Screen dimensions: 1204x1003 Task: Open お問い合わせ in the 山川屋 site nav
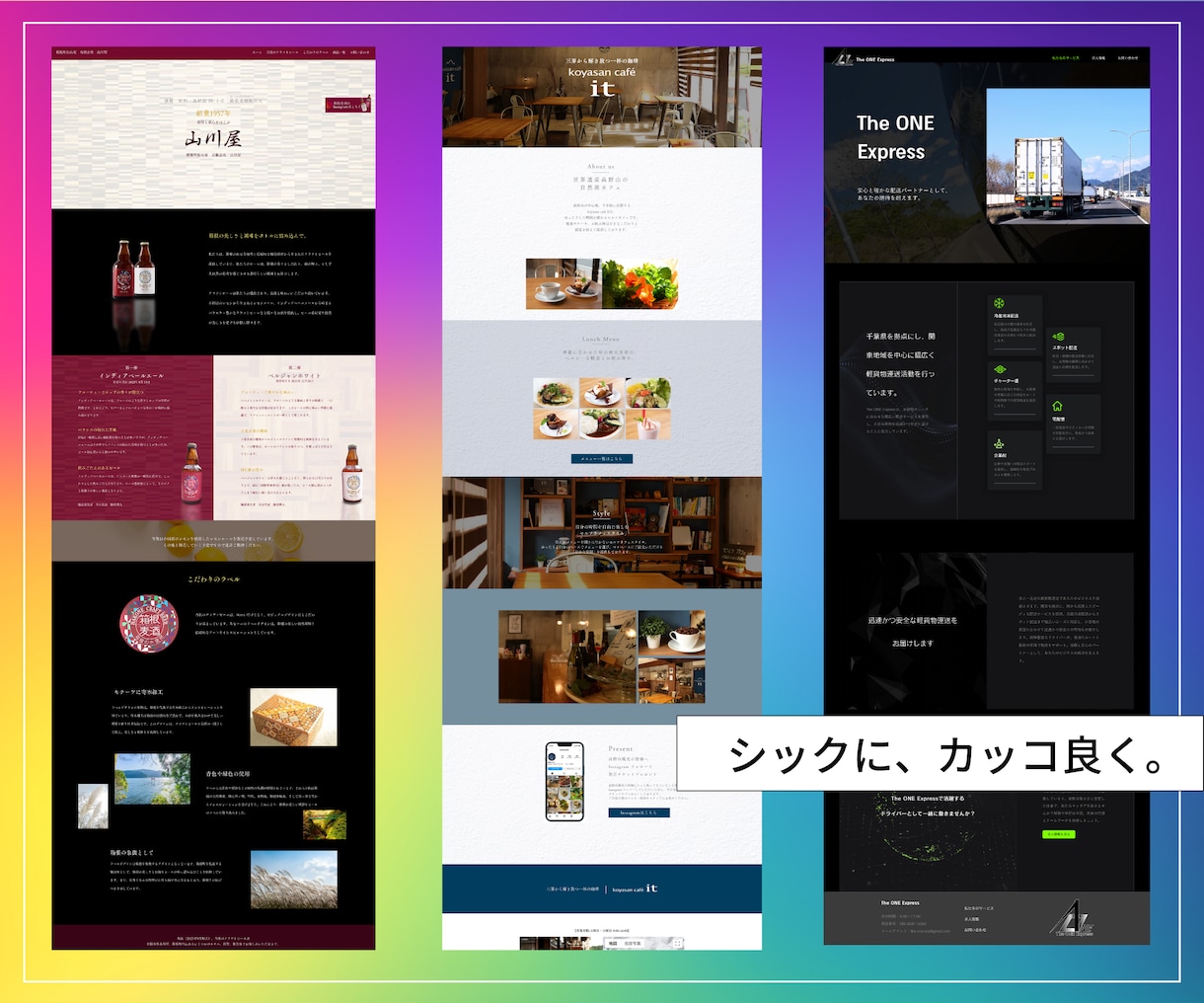coord(359,52)
